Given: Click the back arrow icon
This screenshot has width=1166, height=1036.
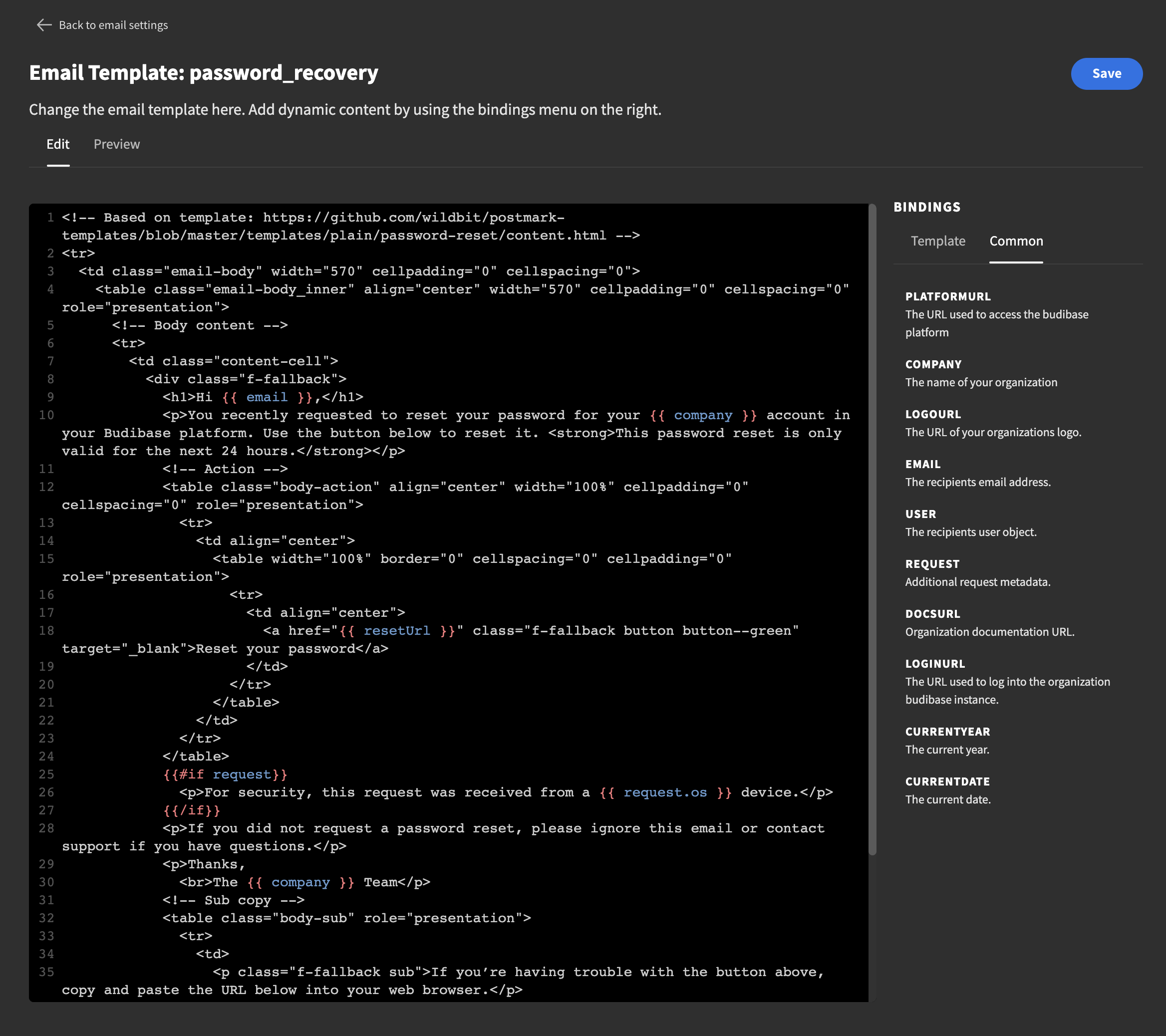Looking at the screenshot, I should tap(44, 25).
